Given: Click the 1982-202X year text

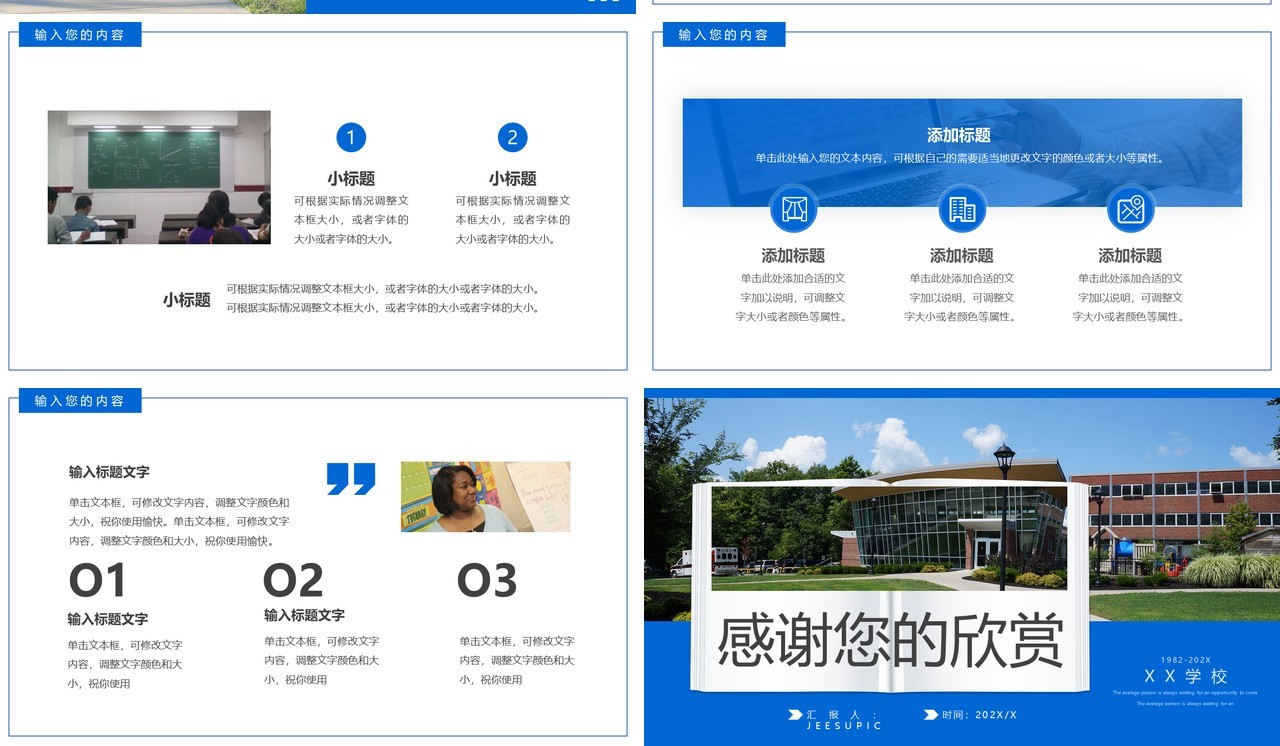Looking at the screenshot, I should (x=1186, y=659).
